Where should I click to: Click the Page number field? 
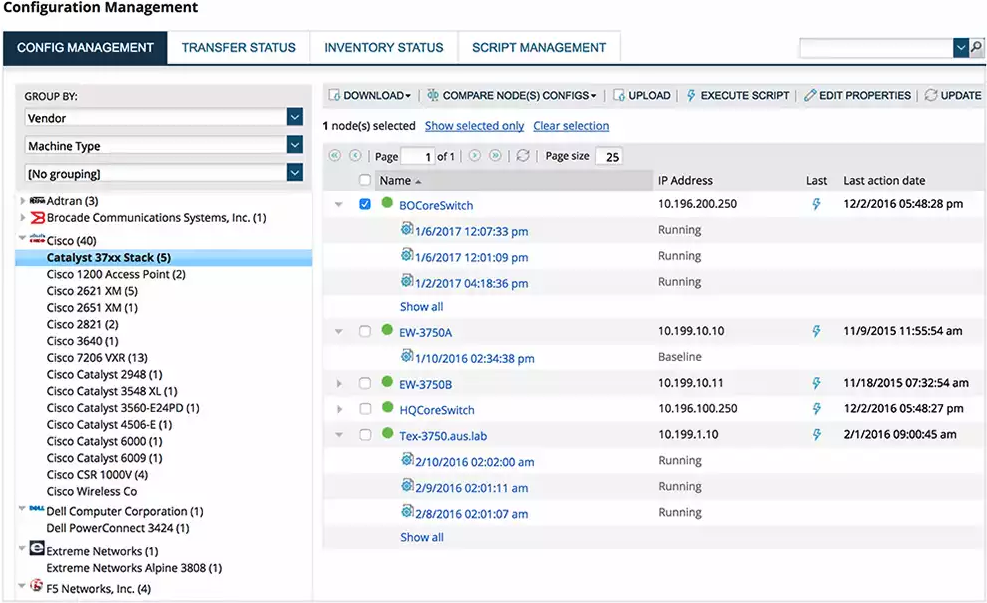[x=417, y=156]
